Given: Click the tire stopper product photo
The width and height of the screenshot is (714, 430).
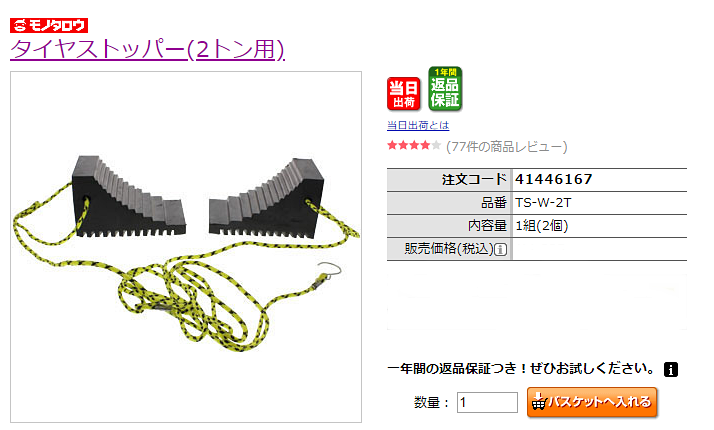Looking at the screenshot, I should (186, 247).
